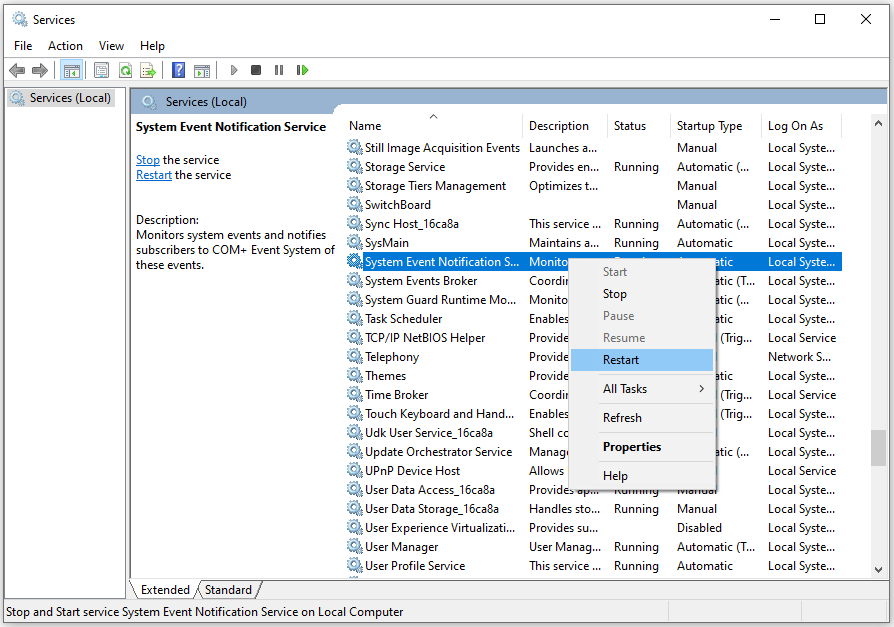Open Properties from the context menu
Image resolution: width=894 pixels, height=627 pixels.
point(642,447)
